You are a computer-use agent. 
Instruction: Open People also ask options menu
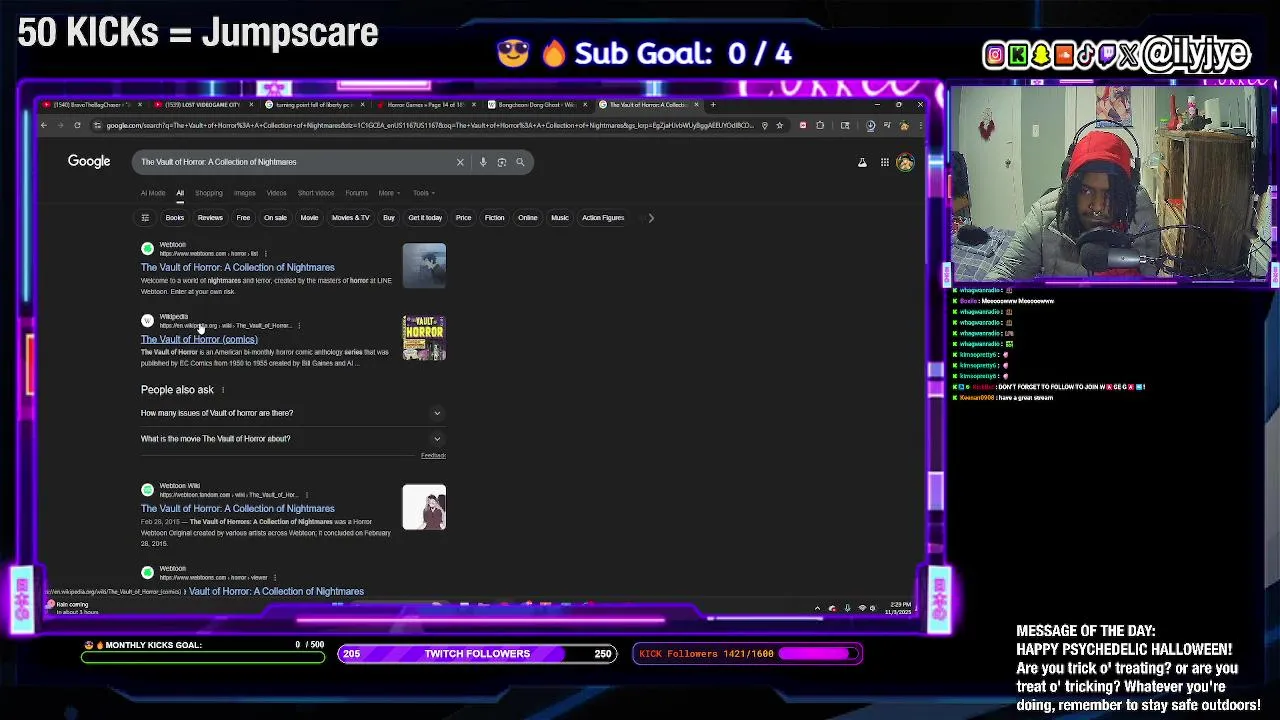(223, 390)
